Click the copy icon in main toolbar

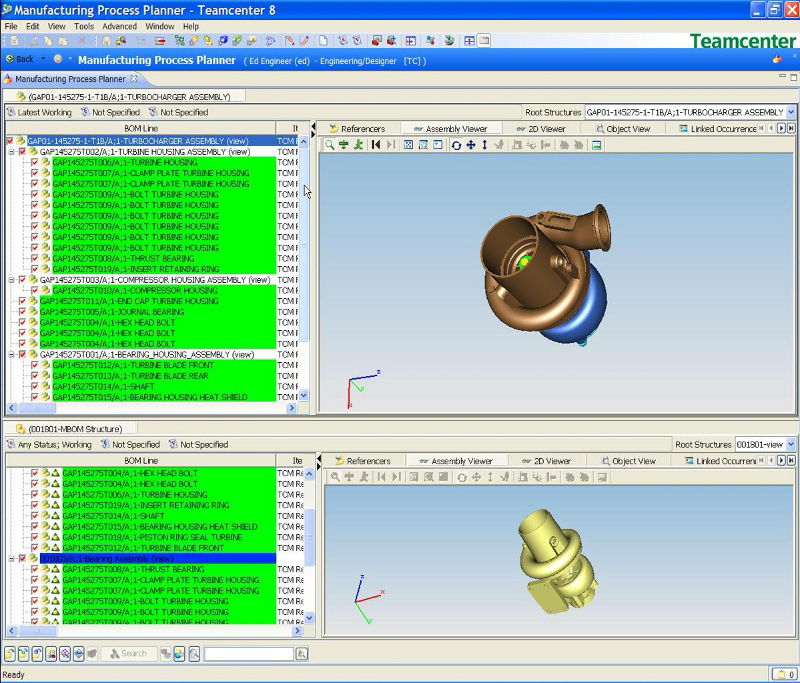[48, 41]
